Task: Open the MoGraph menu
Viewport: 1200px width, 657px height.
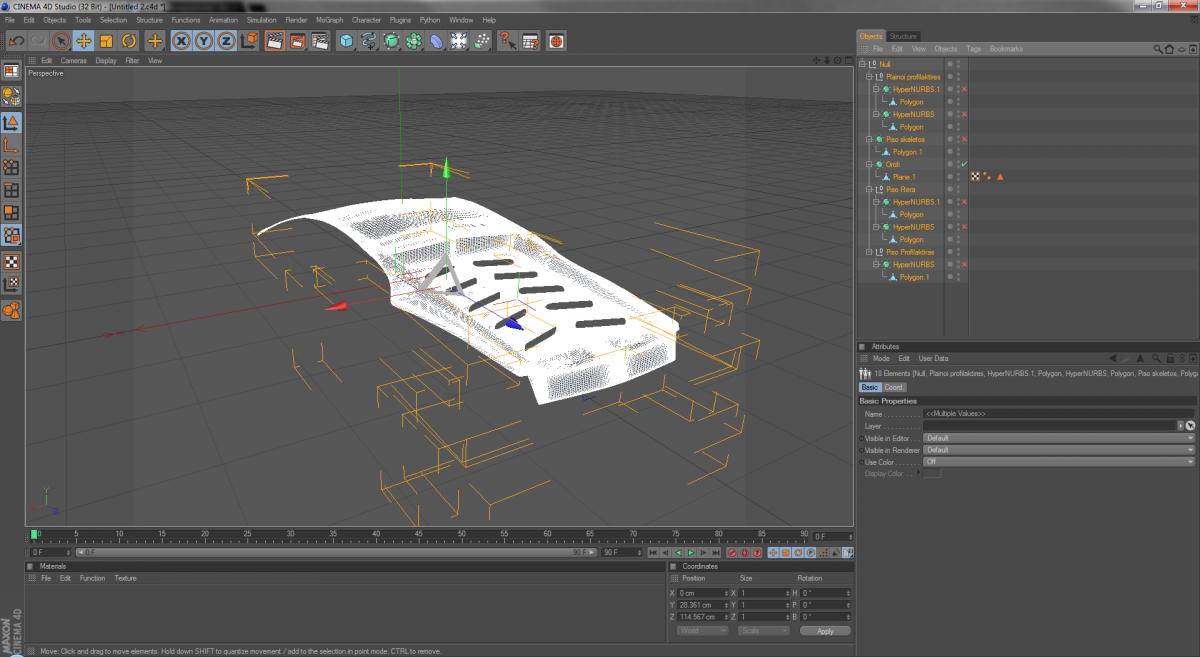Action: tap(329, 20)
